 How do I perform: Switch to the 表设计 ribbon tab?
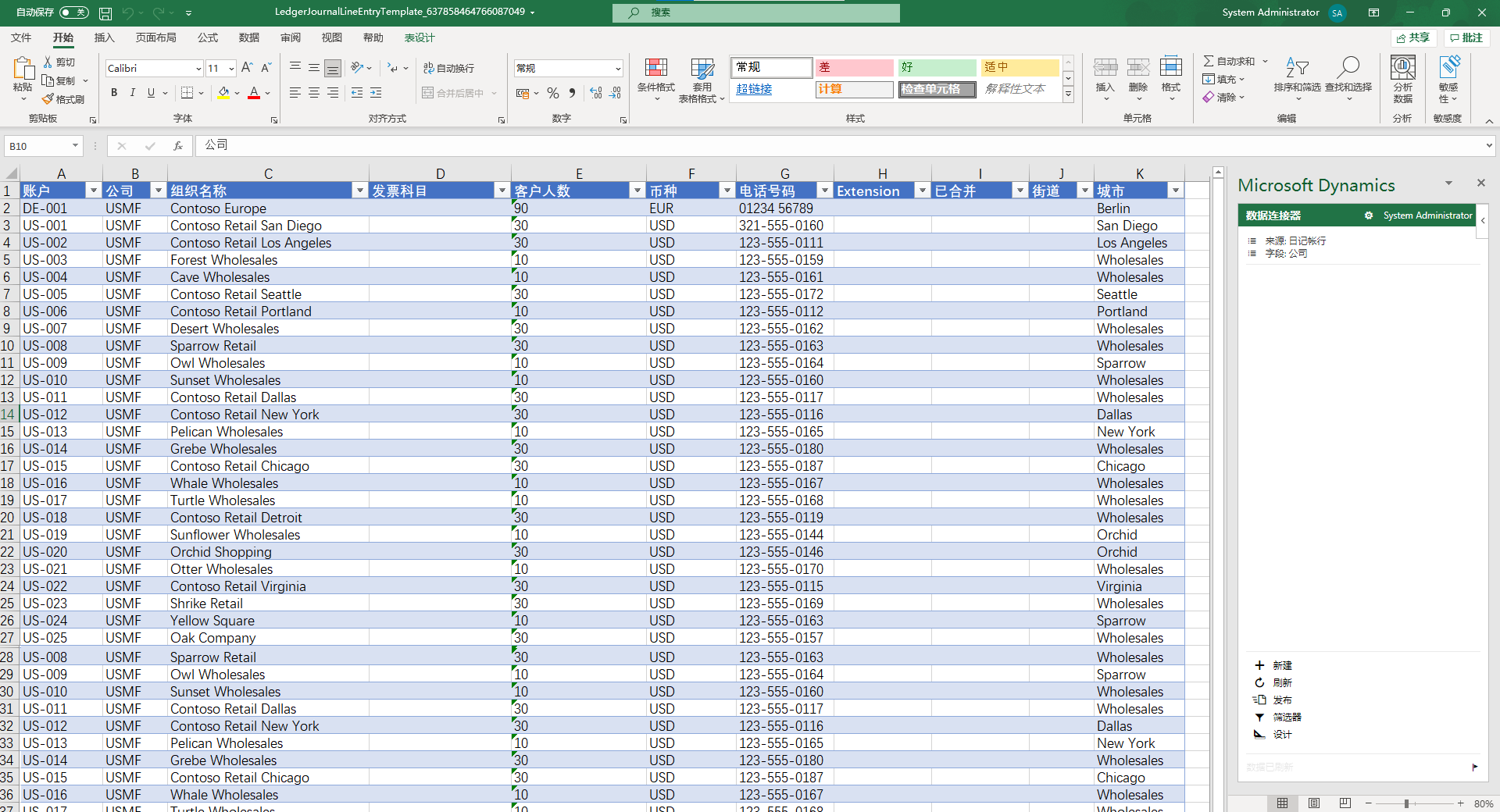pyautogui.click(x=420, y=37)
